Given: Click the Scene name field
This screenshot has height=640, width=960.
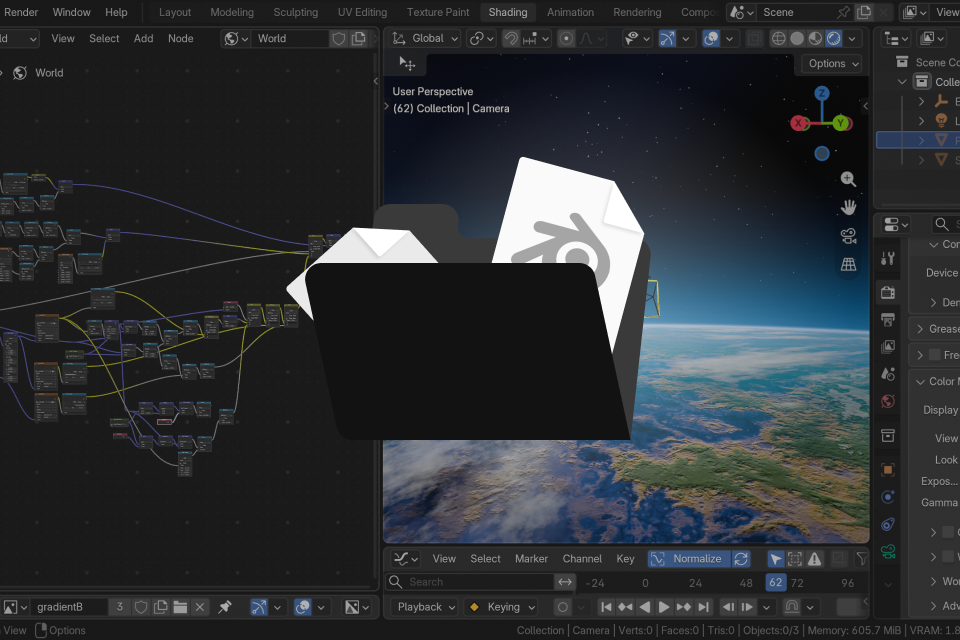Looking at the screenshot, I should point(797,12).
